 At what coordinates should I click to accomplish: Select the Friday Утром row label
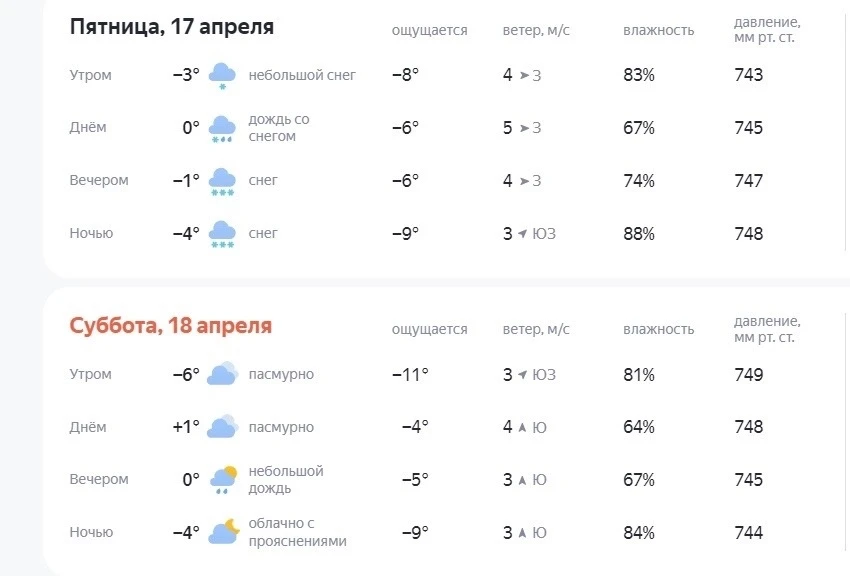91,75
